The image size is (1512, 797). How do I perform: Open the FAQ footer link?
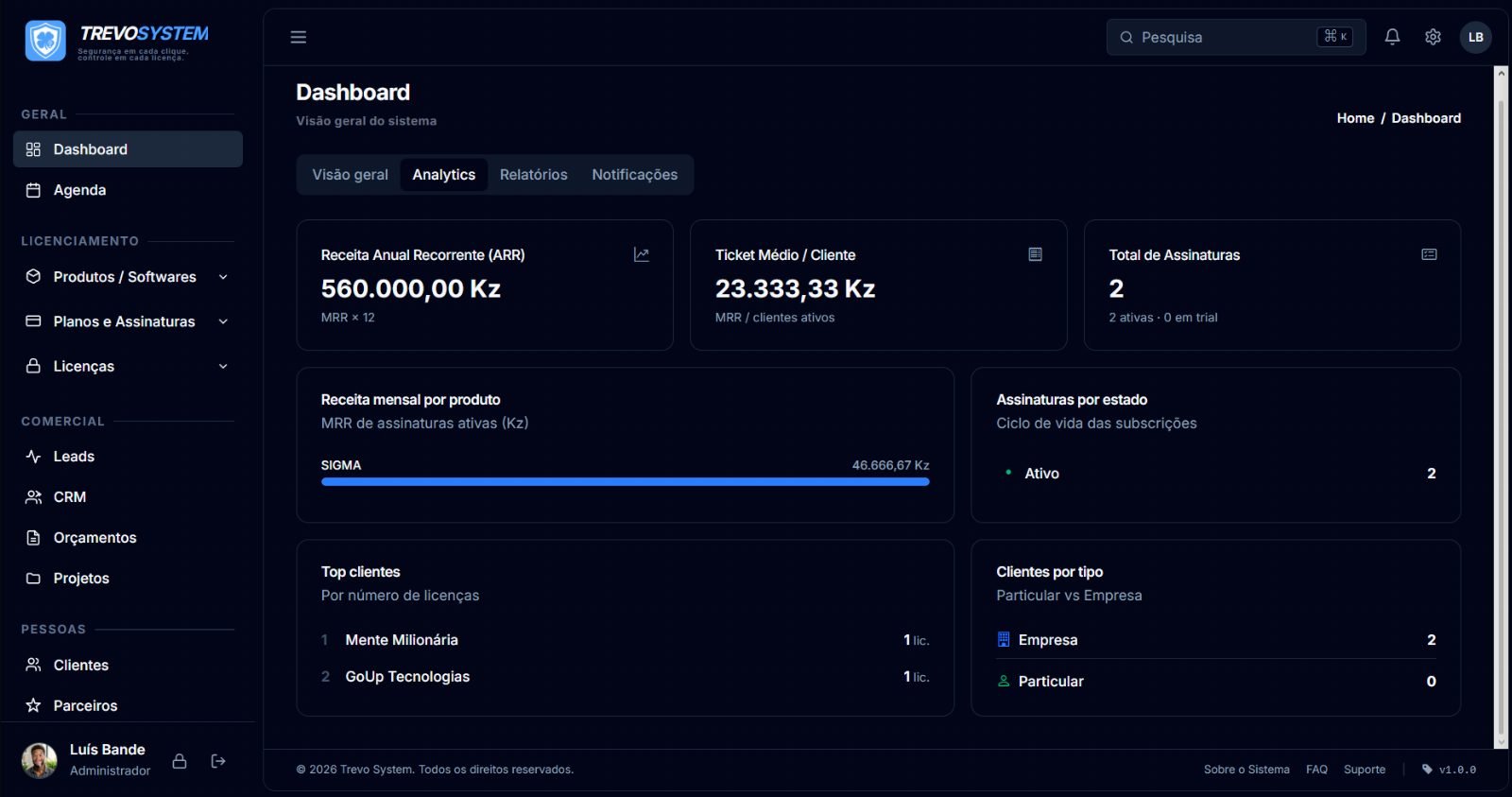coord(1316,770)
